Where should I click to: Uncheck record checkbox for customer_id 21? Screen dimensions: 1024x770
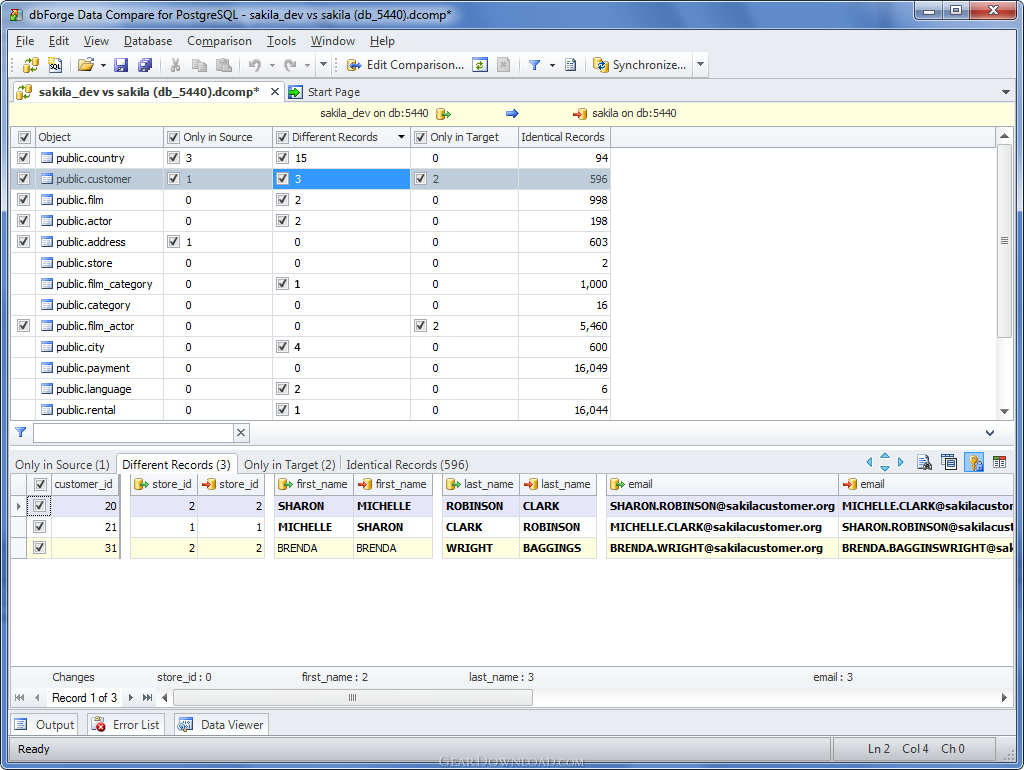[39, 526]
